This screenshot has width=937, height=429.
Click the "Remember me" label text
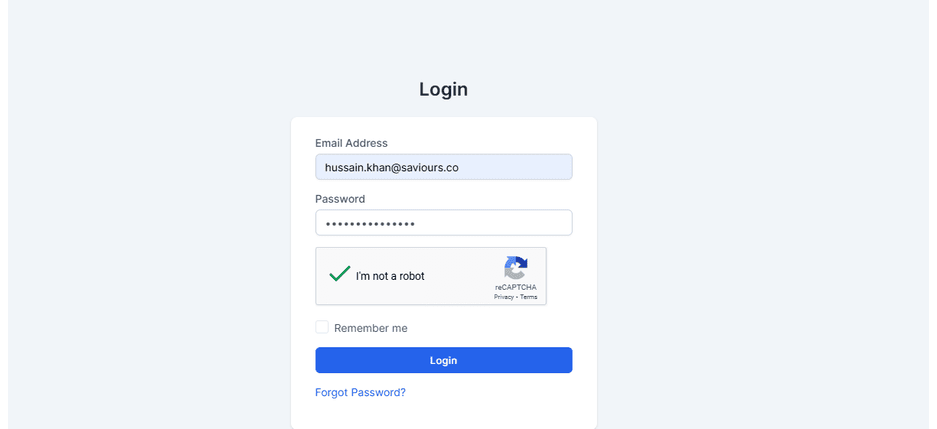pos(370,328)
